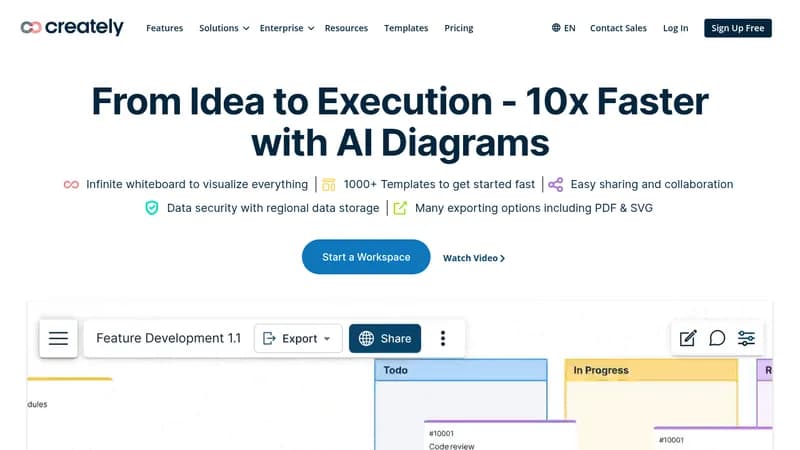Click the templates grid icon

pyautogui.click(x=329, y=184)
